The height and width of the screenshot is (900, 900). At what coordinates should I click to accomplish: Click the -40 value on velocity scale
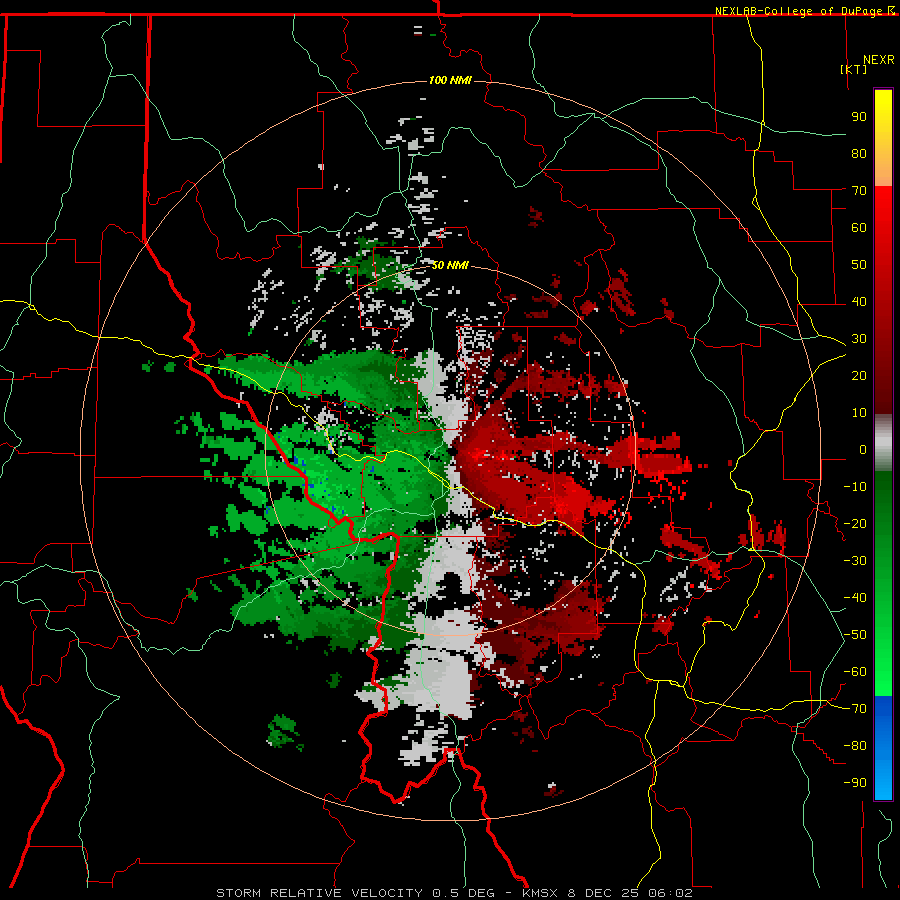(855, 598)
